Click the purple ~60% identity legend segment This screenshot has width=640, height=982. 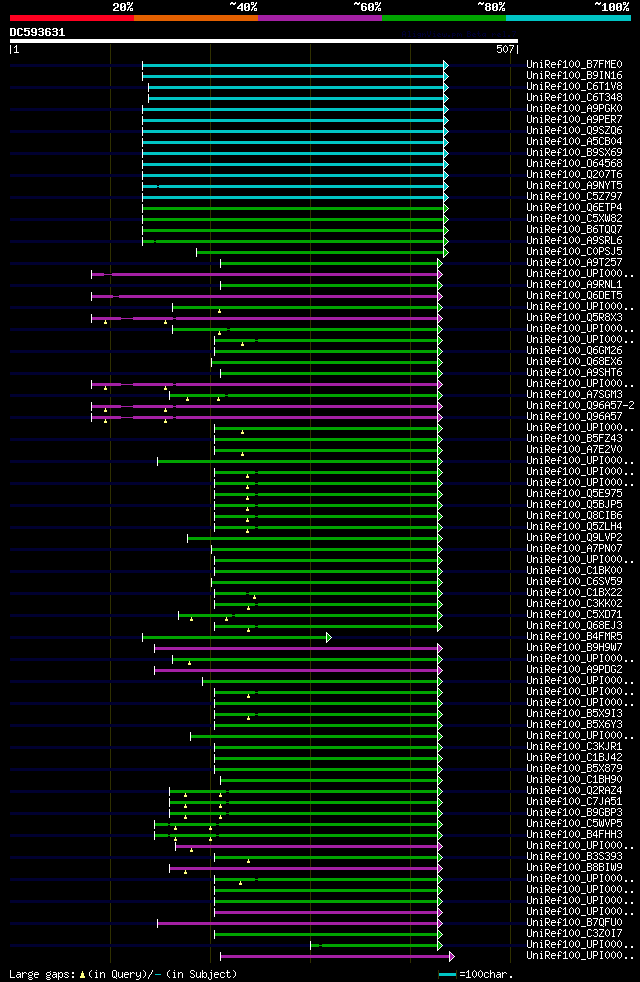pyautogui.click(x=320, y=18)
